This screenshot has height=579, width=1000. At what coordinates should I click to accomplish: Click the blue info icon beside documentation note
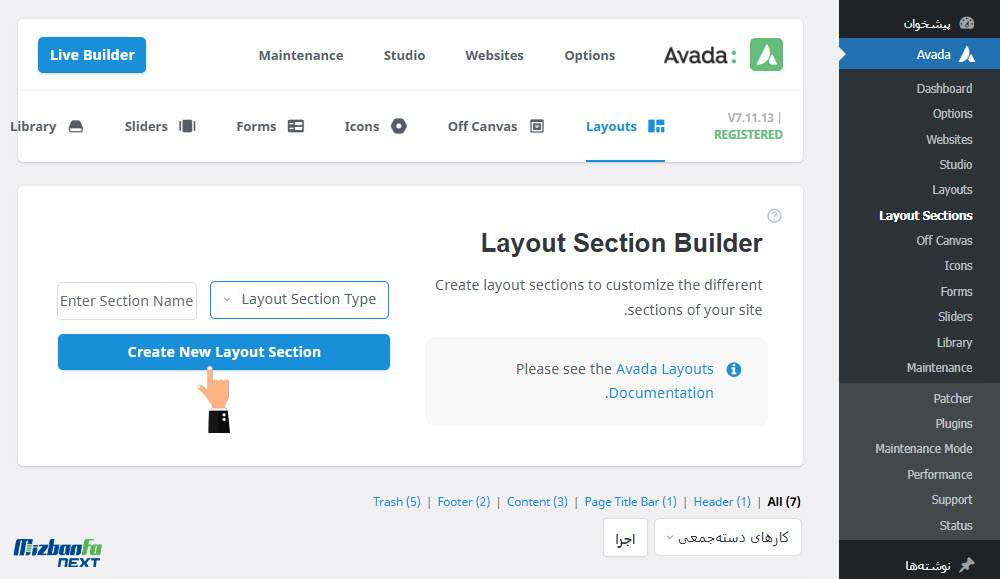[x=734, y=369]
